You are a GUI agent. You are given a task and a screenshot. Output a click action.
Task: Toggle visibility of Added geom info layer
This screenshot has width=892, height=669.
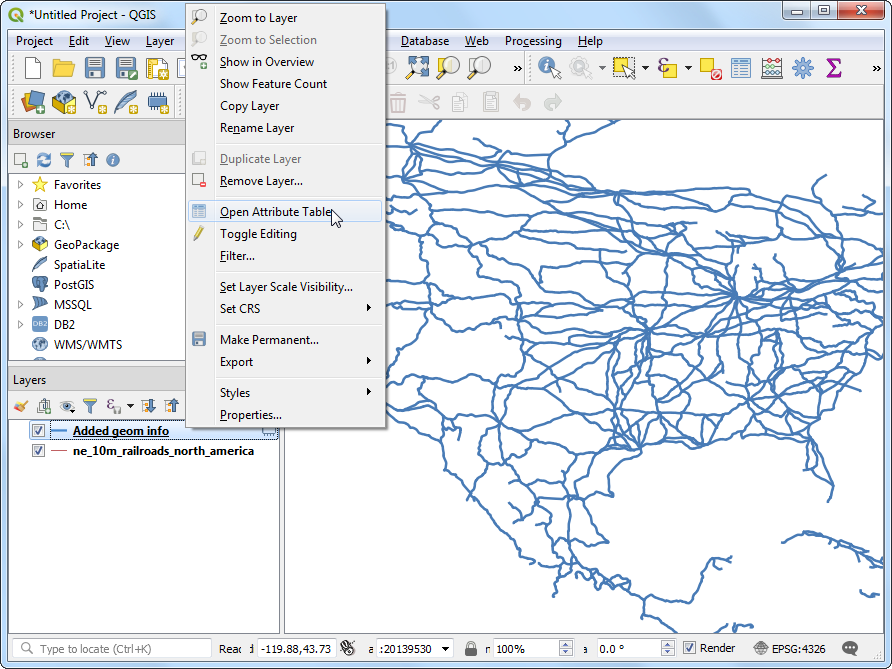[x=38, y=431]
